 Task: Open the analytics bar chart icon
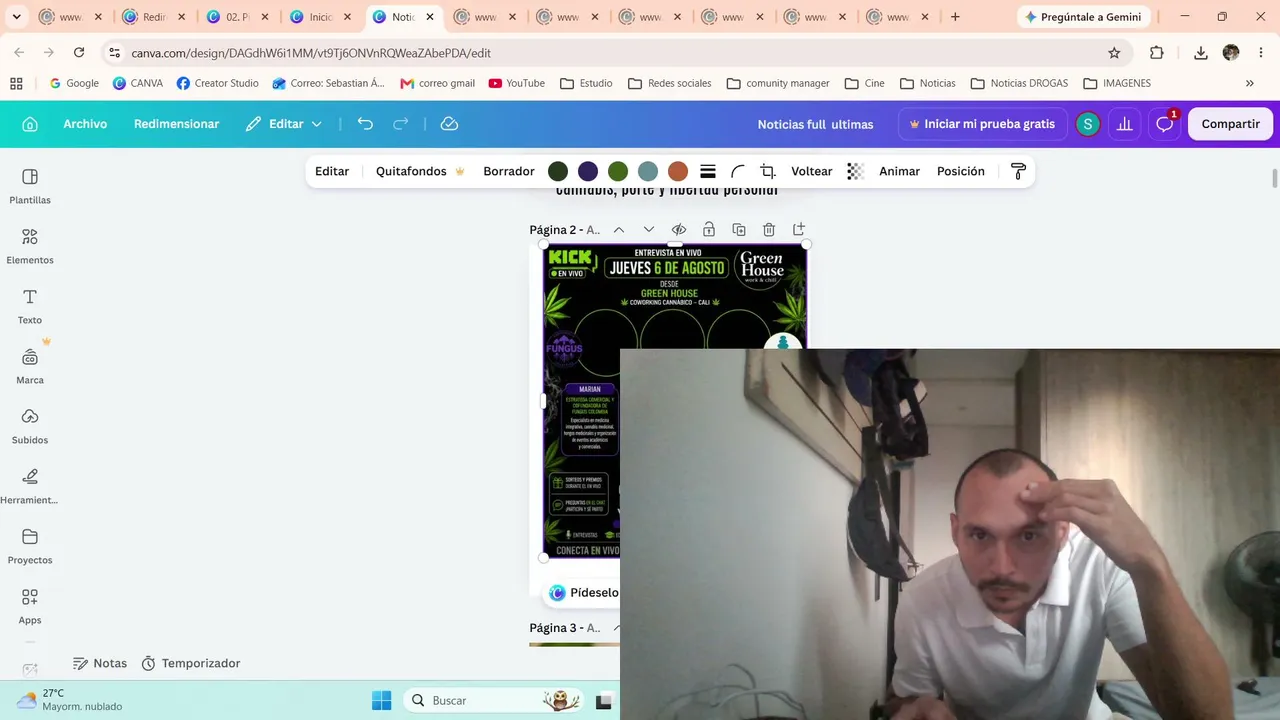1125,124
